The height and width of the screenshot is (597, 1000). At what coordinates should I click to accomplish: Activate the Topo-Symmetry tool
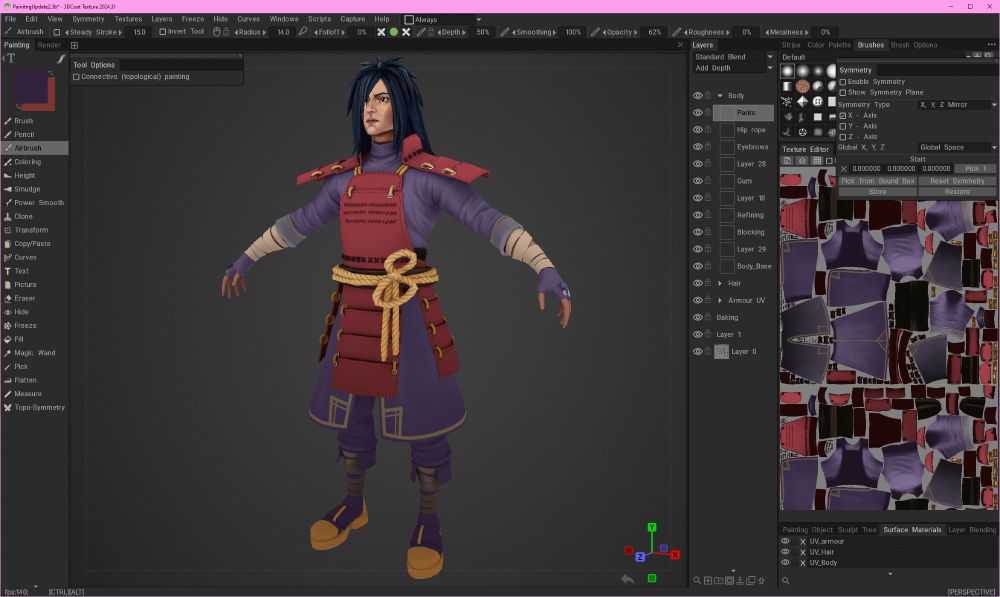(x=39, y=408)
